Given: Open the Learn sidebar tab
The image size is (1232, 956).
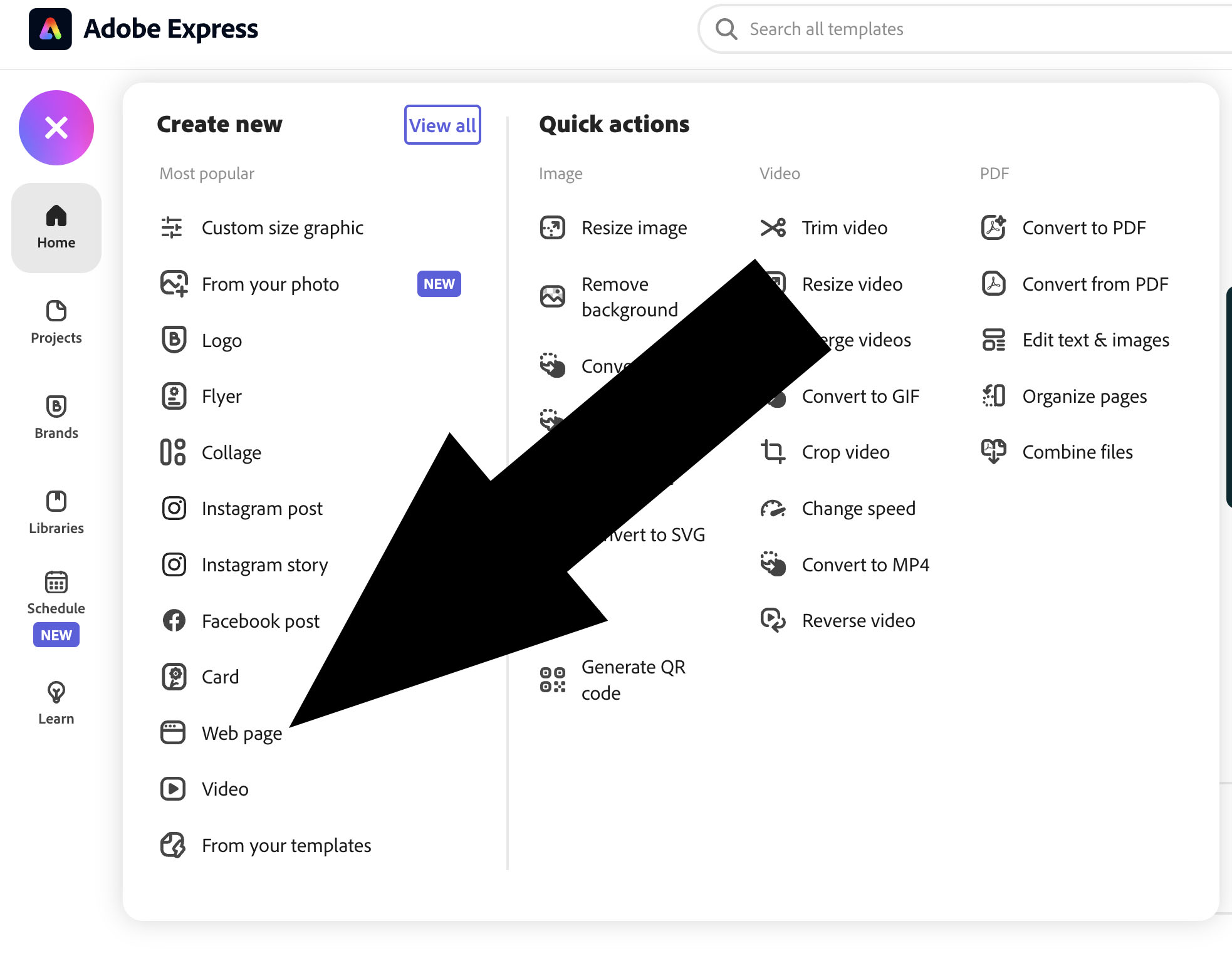Looking at the screenshot, I should pyautogui.click(x=56, y=704).
